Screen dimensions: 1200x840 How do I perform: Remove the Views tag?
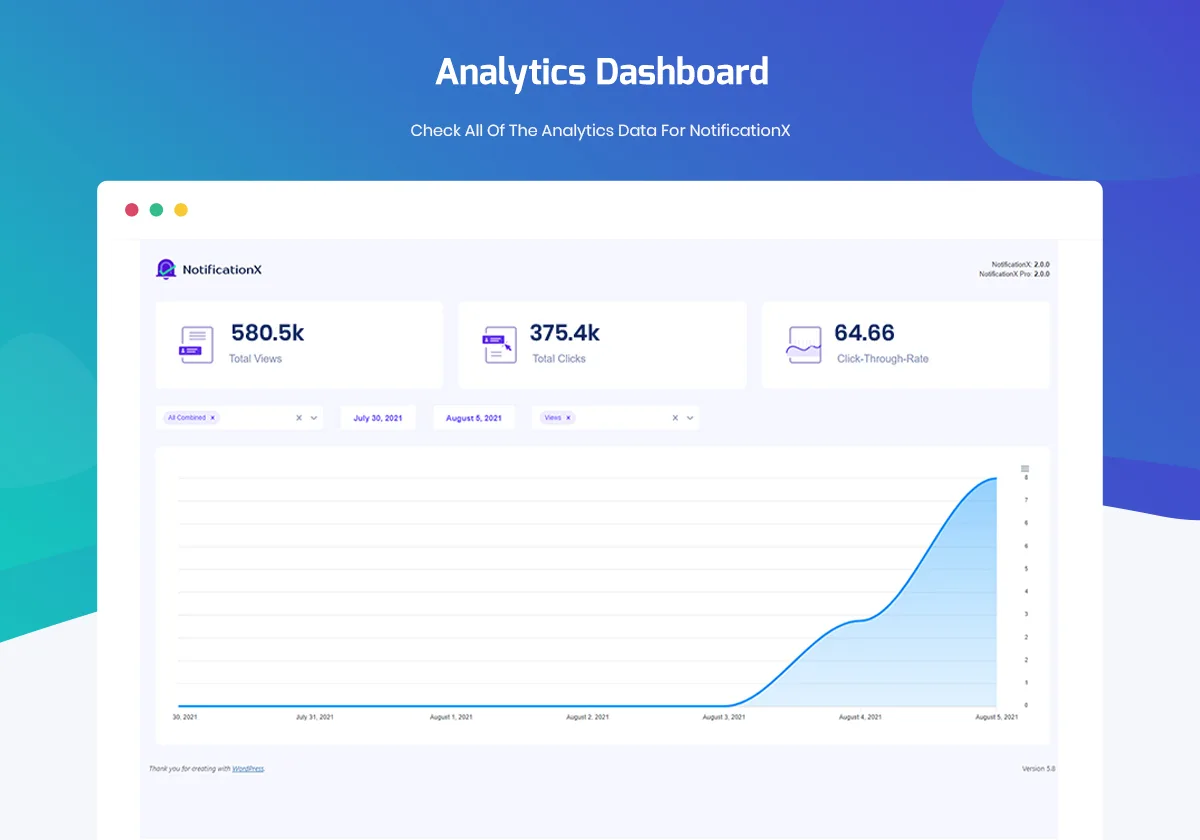point(568,418)
